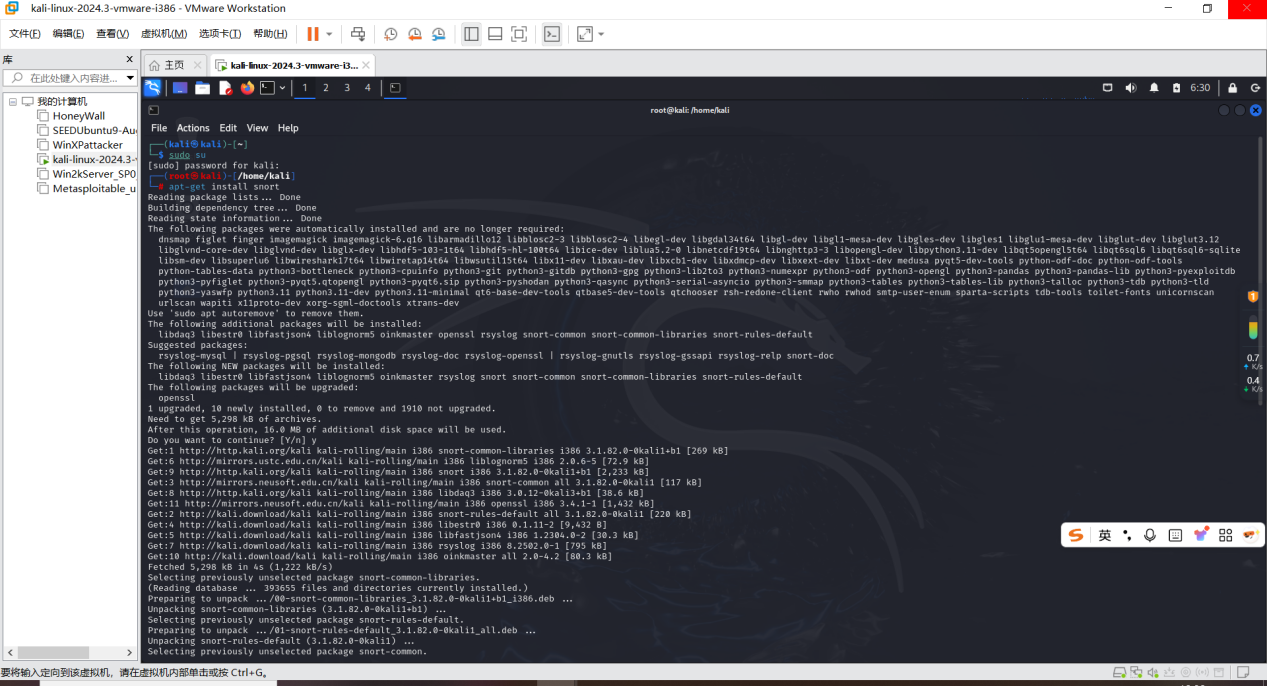The width and height of the screenshot is (1267, 686).
Task: Open the terminal Edit menu
Action: click(228, 128)
